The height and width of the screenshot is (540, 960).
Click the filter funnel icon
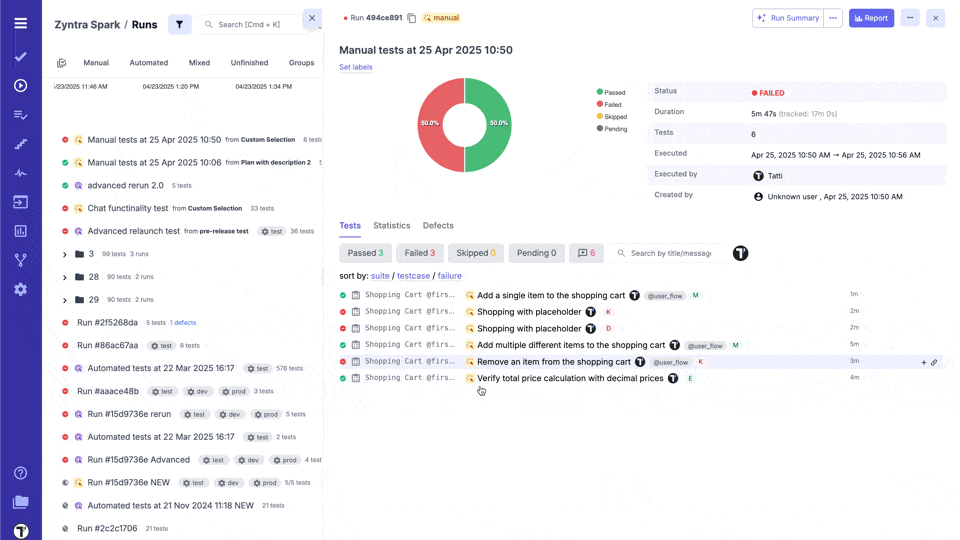(179, 24)
